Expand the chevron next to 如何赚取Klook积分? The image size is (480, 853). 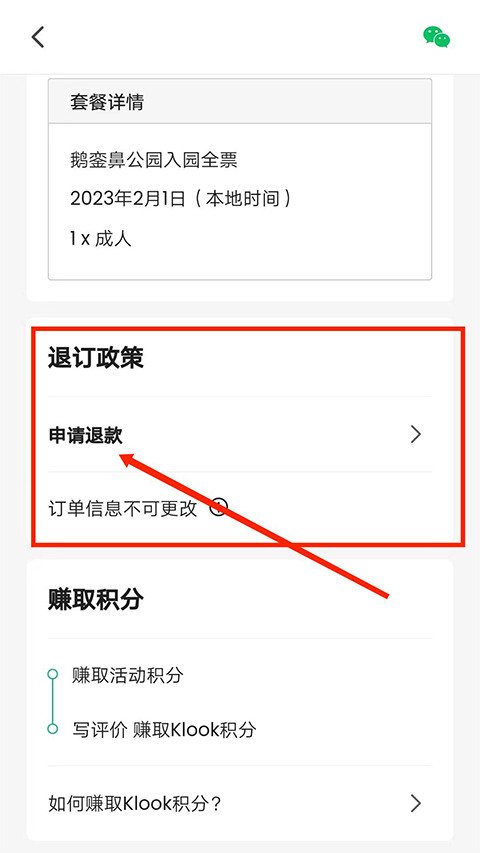(416, 803)
